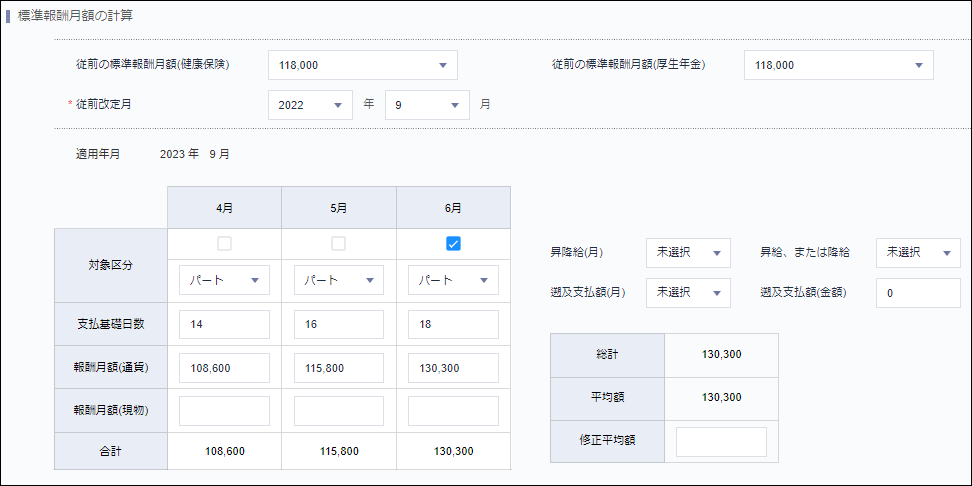The image size is (972, 486).
Task: Tick the 5月 対象区分 checkbox
Action: click(339, 243)
